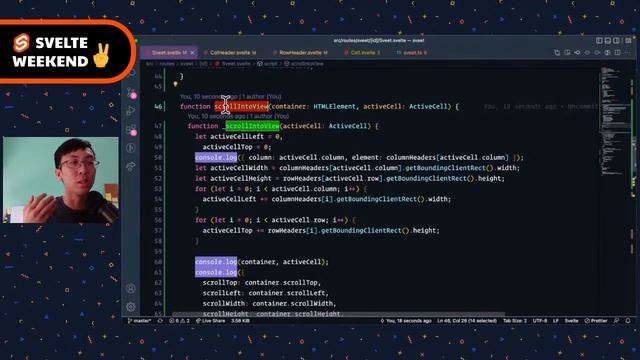The width and height of the screenshot is (640, 360).
Task: Click the lightbulb code action icon
Action: tap(176, 84)
